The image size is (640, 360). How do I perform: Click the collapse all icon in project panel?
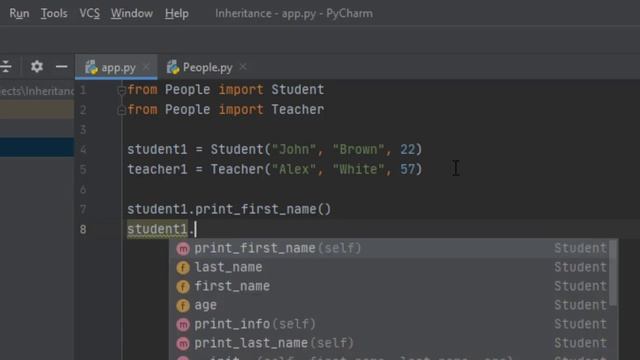pos(5,67)
